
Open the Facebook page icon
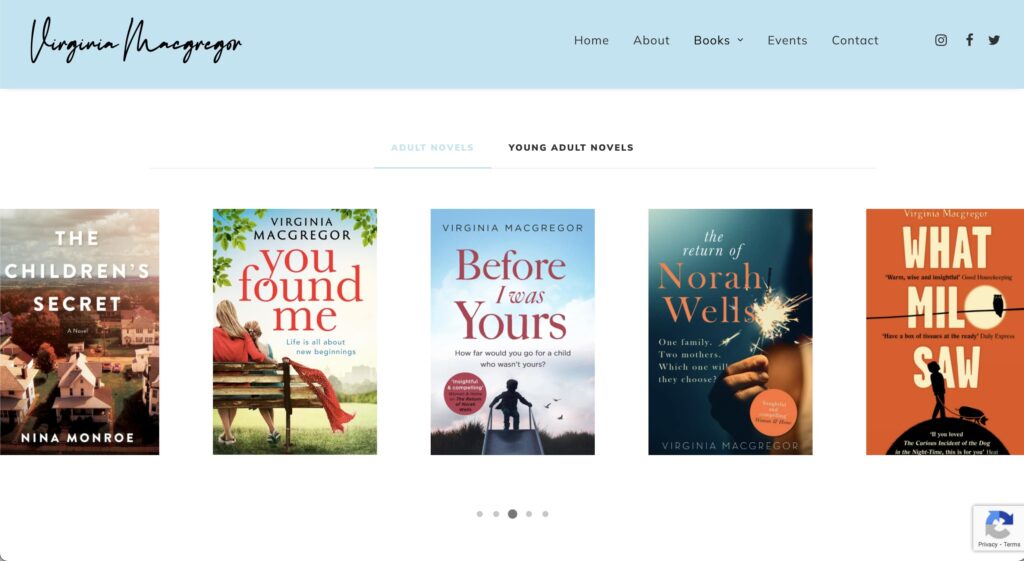pos(969,40)
